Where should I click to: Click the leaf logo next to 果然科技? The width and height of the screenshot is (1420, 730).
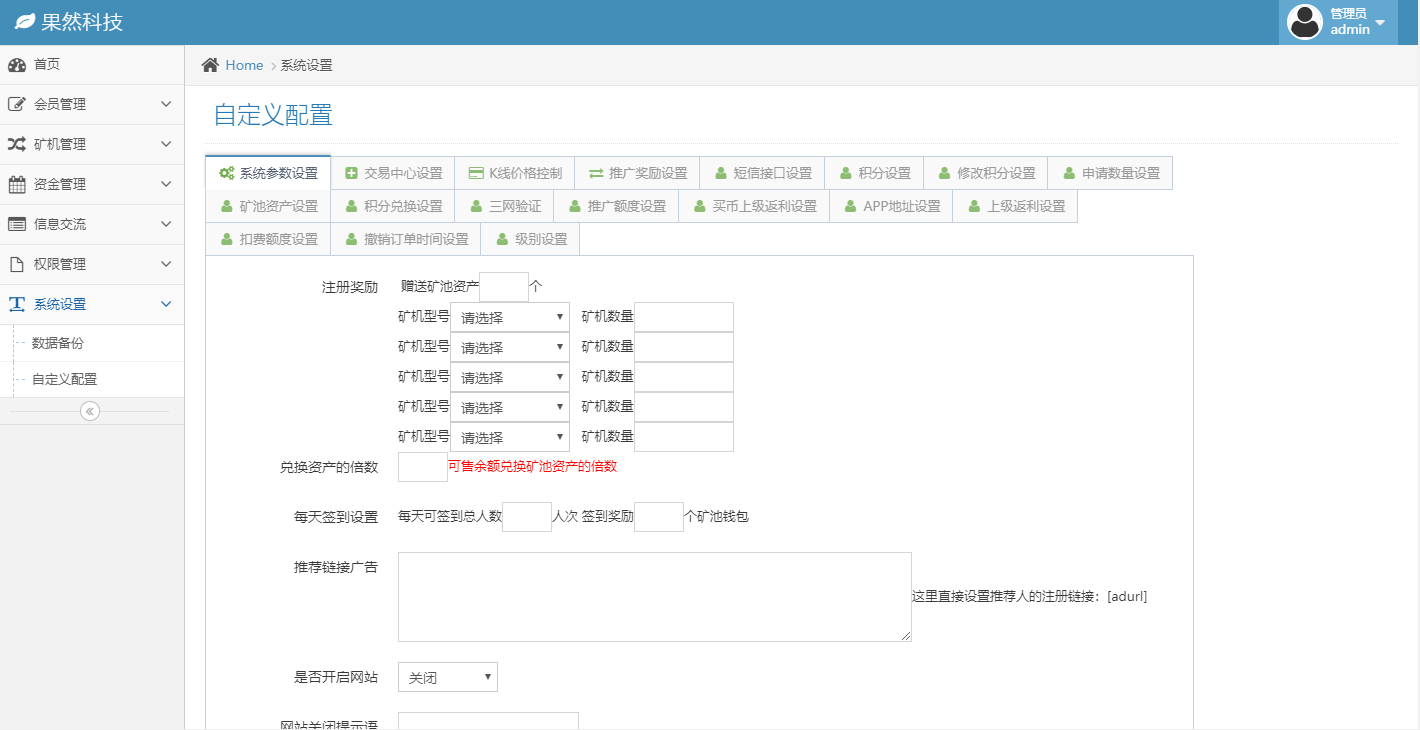click(25, 22)
